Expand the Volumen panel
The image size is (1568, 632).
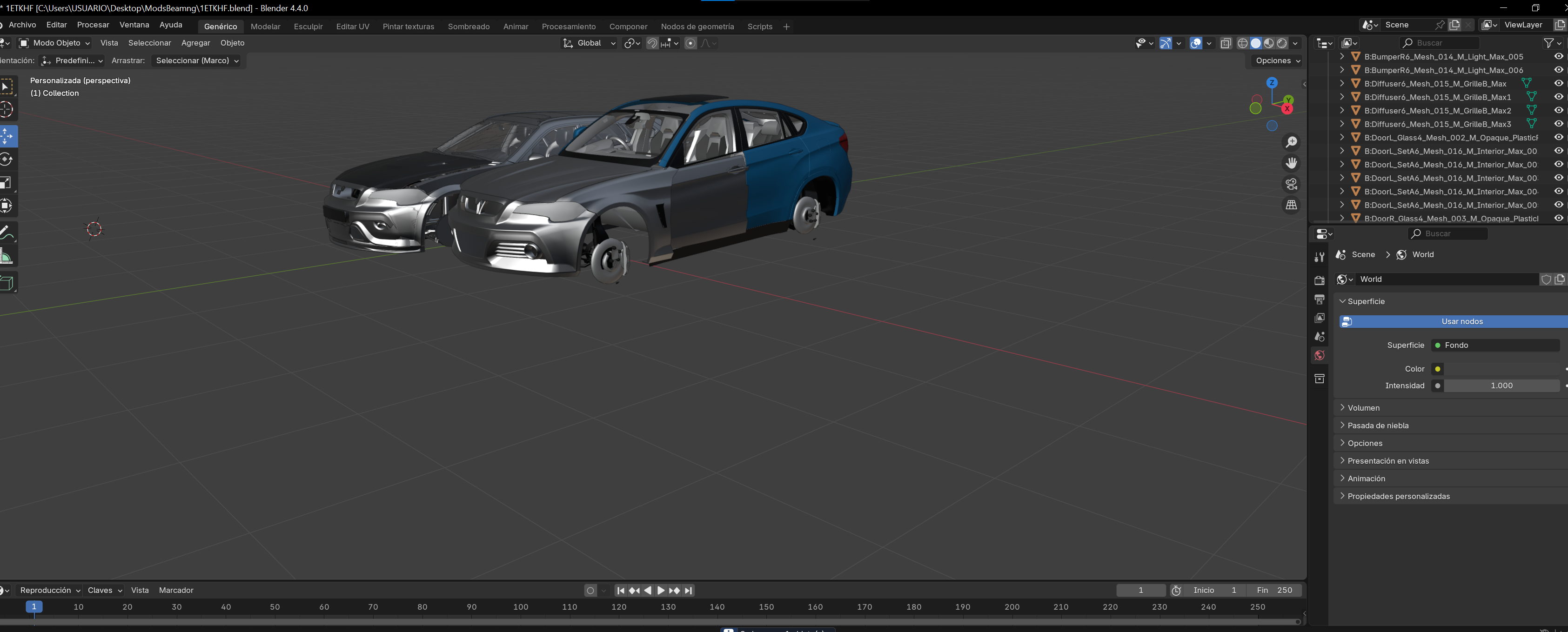pos(1363,407)
